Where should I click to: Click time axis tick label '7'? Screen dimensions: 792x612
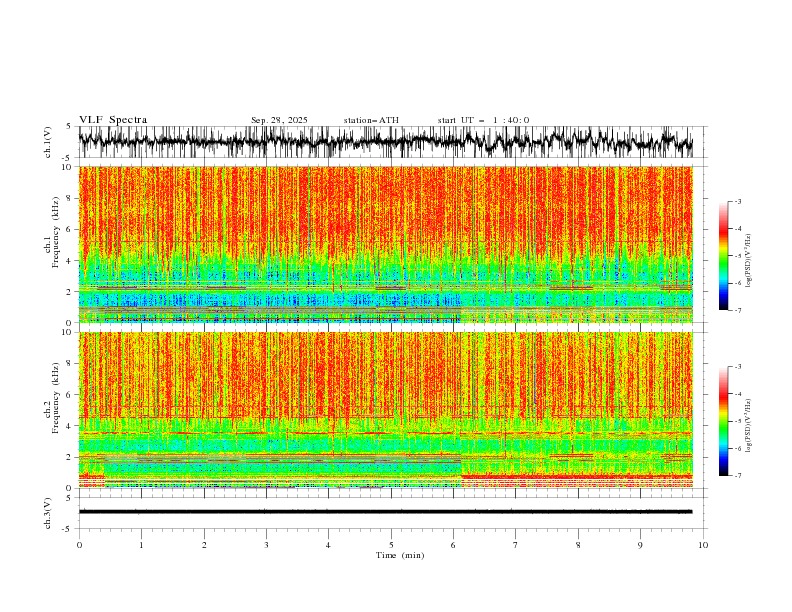(516, 545)
